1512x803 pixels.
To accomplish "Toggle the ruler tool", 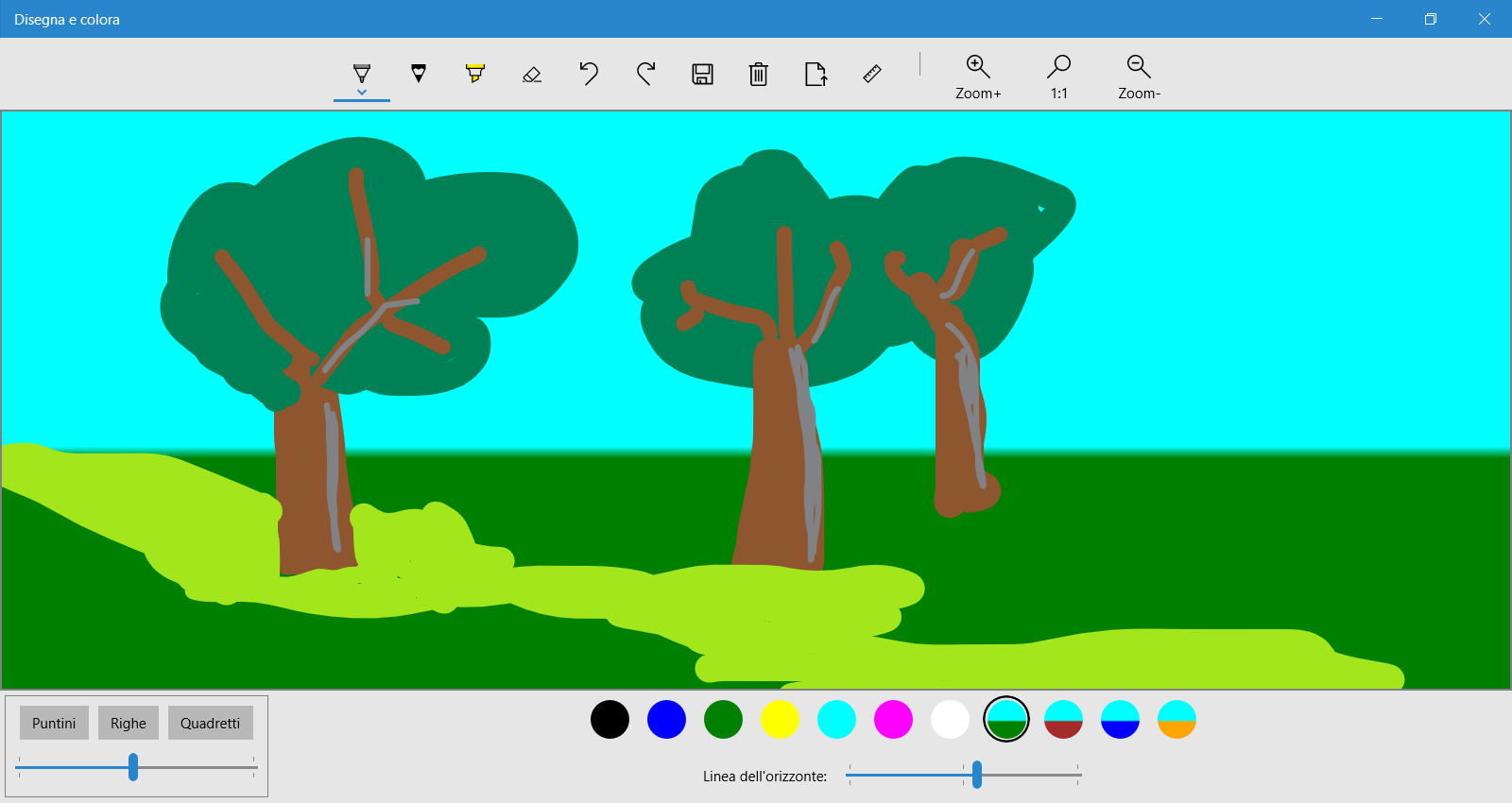I will [872, 74].
